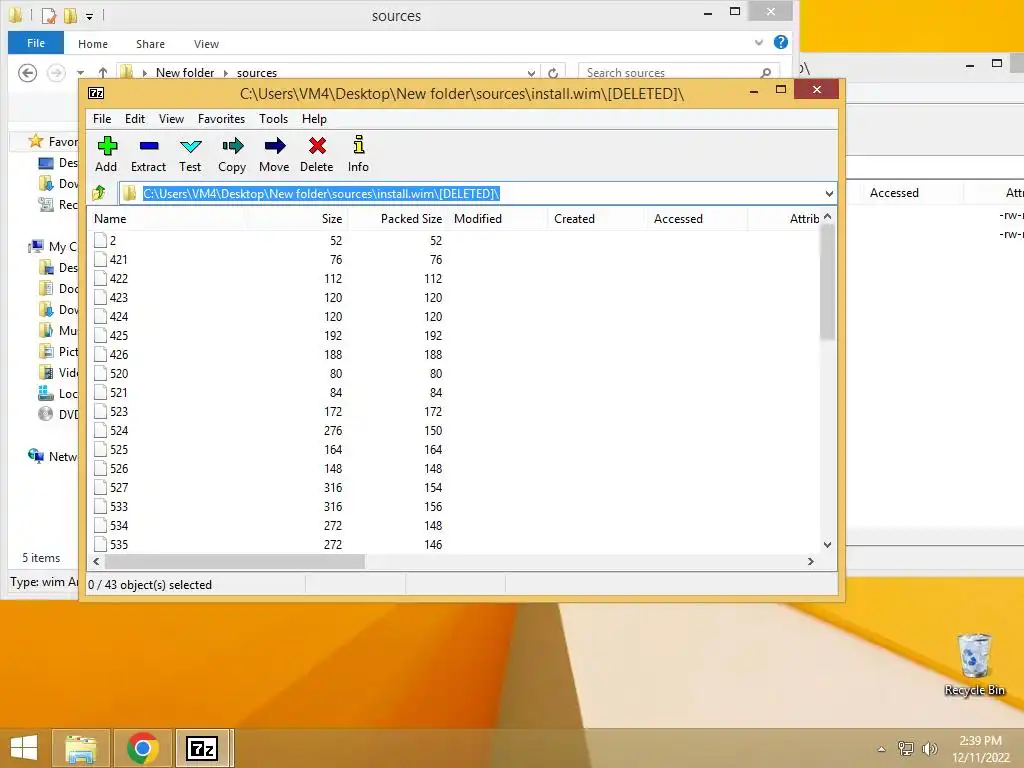Click the scroll right arrow of file list

click(x=810, y=561)
